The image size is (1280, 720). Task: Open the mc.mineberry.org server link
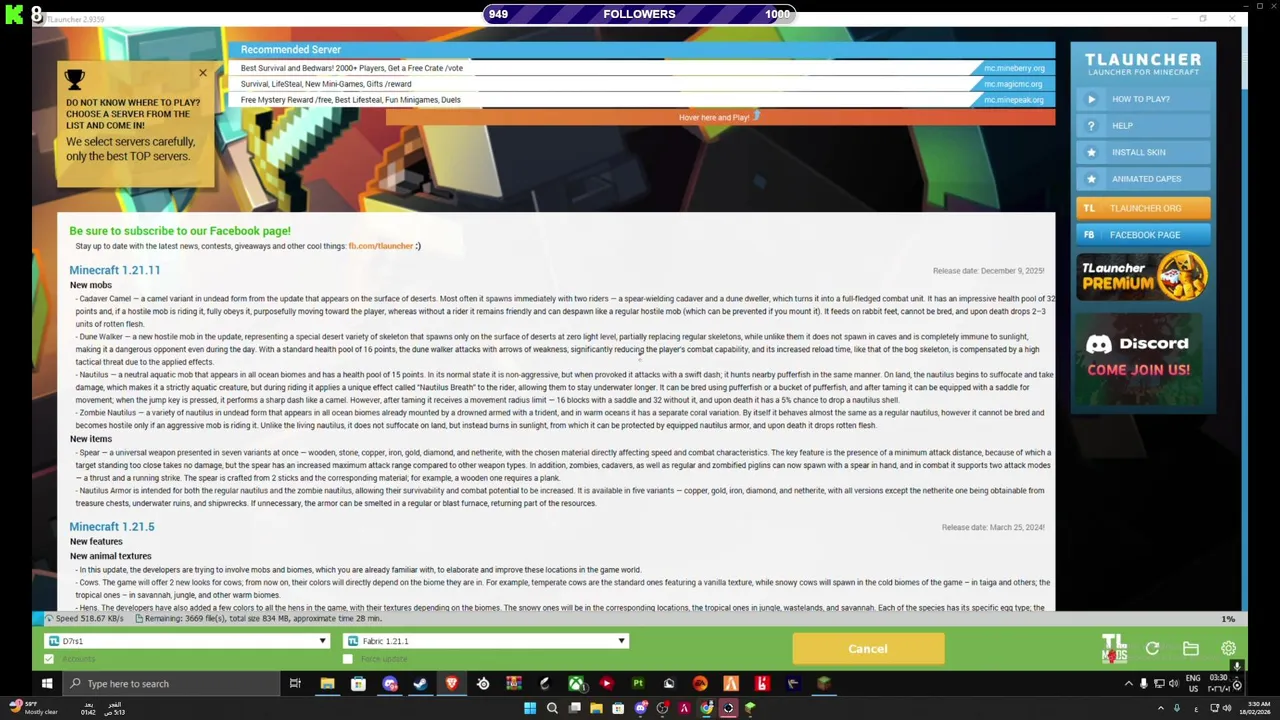(x=1014, y=68)
